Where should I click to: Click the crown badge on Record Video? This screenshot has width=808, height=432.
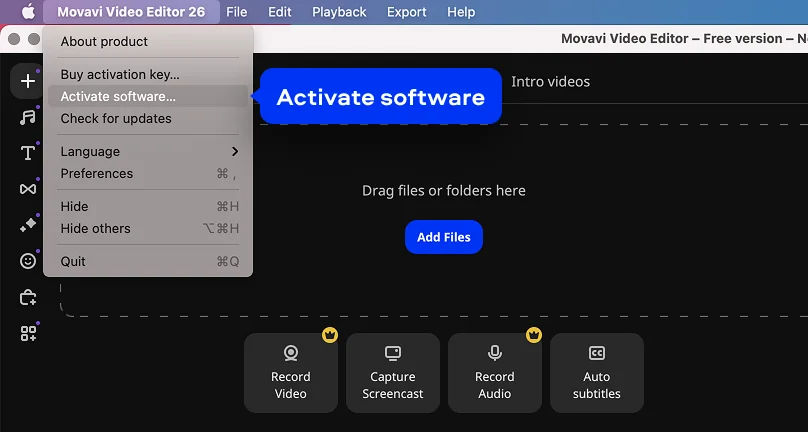coord(330,335)
